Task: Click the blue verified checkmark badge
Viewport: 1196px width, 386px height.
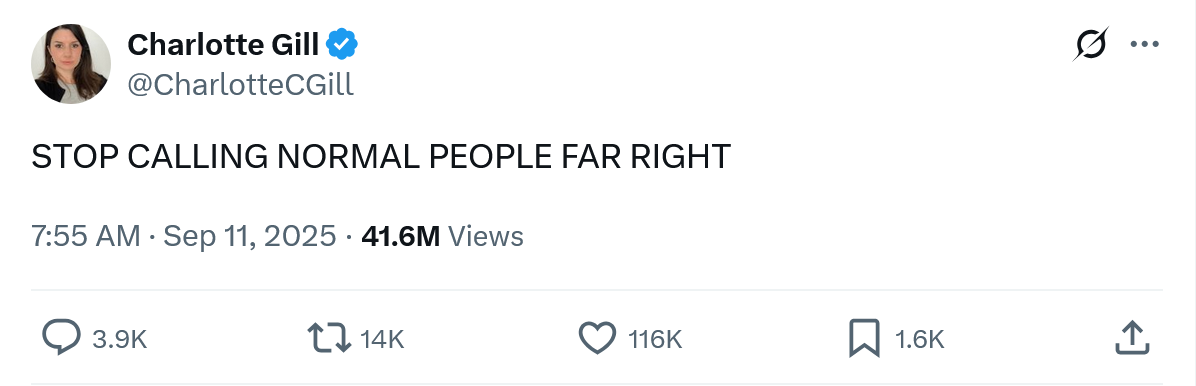Action: tap(342, 45)
